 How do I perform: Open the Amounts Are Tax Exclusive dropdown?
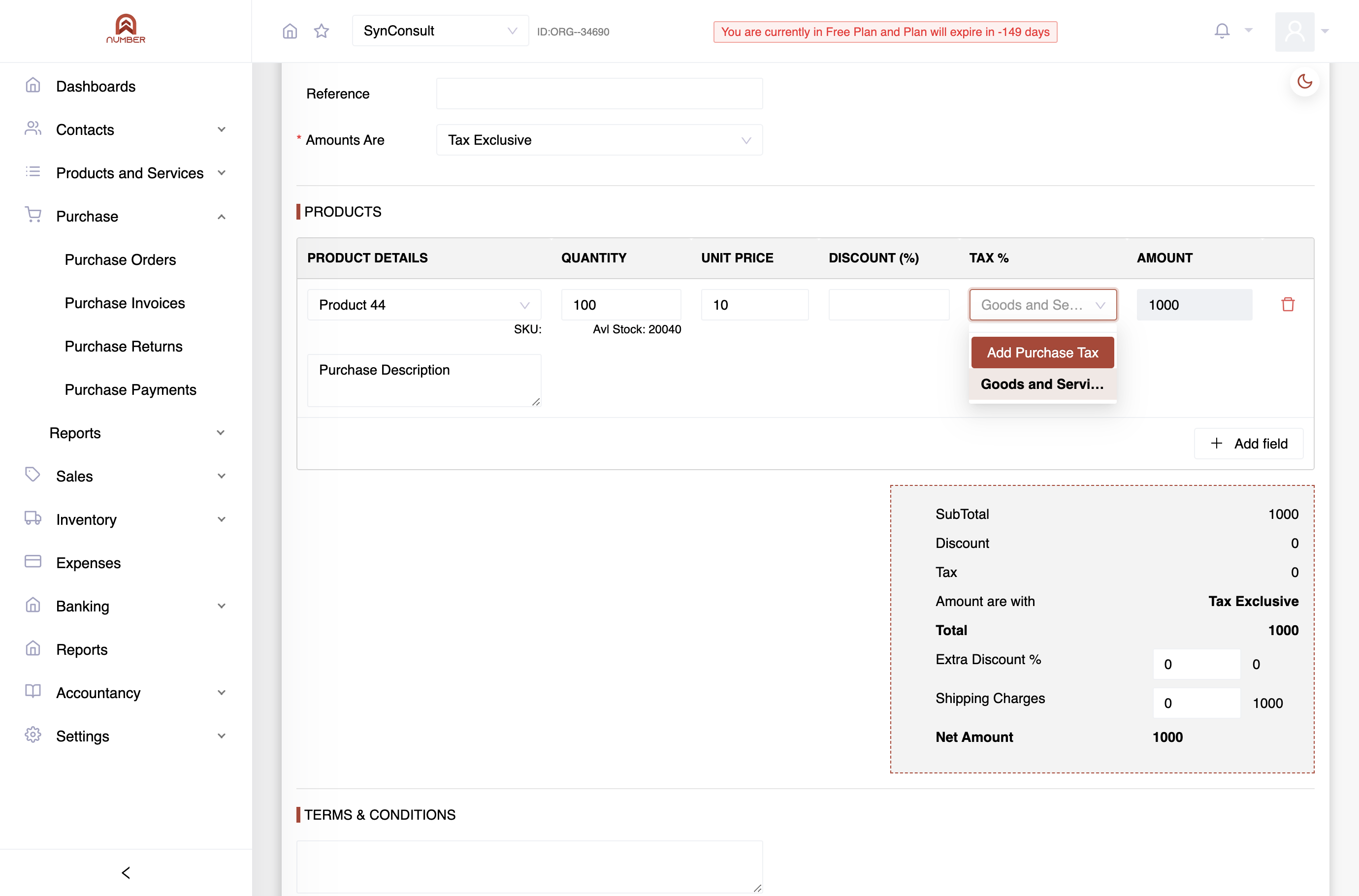[599, 140]
